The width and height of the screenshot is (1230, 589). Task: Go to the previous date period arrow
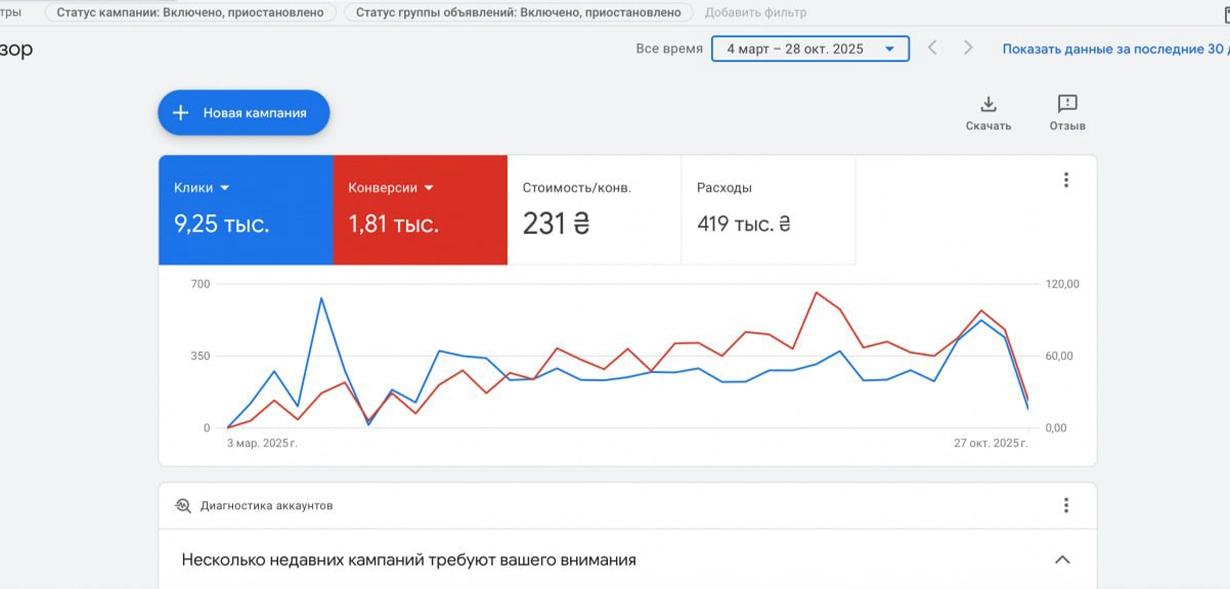932,48
